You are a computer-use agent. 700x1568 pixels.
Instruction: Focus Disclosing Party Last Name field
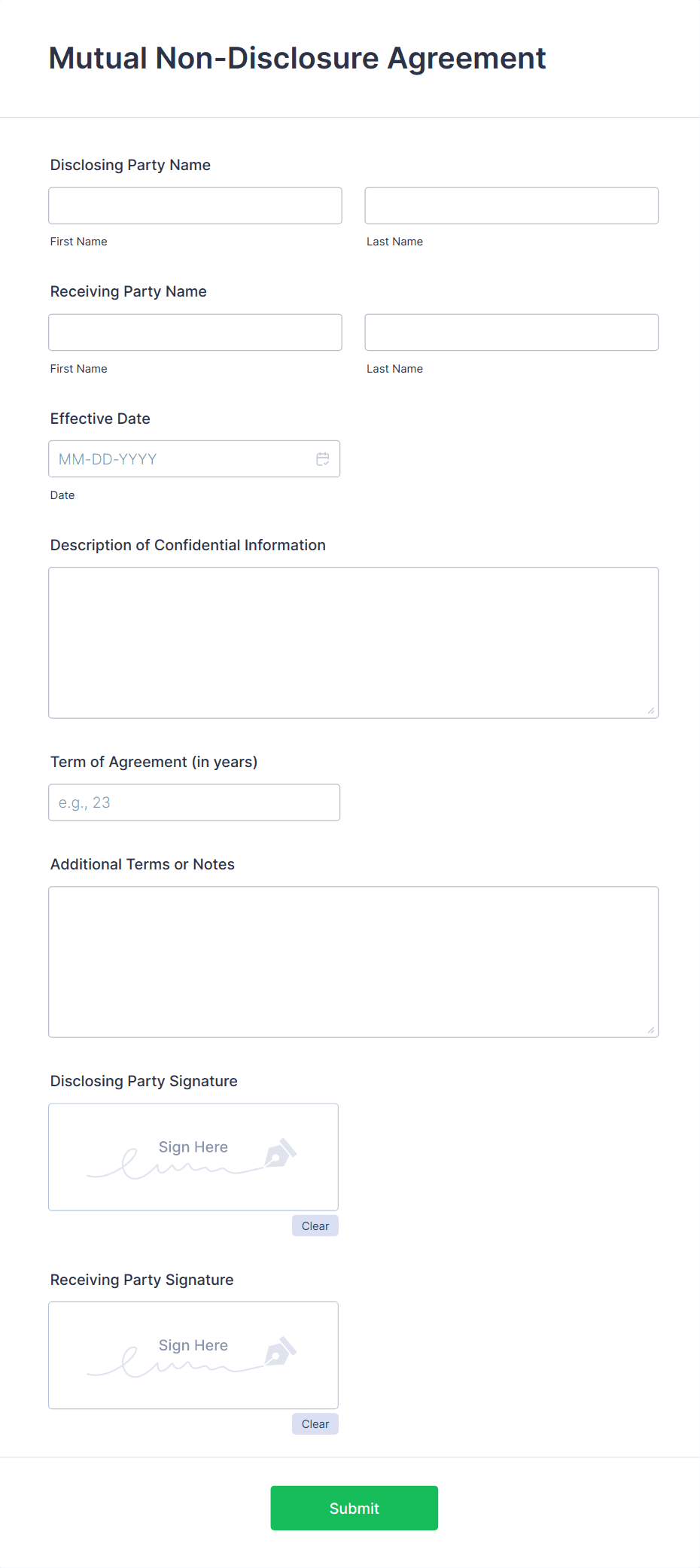[511, 206]
